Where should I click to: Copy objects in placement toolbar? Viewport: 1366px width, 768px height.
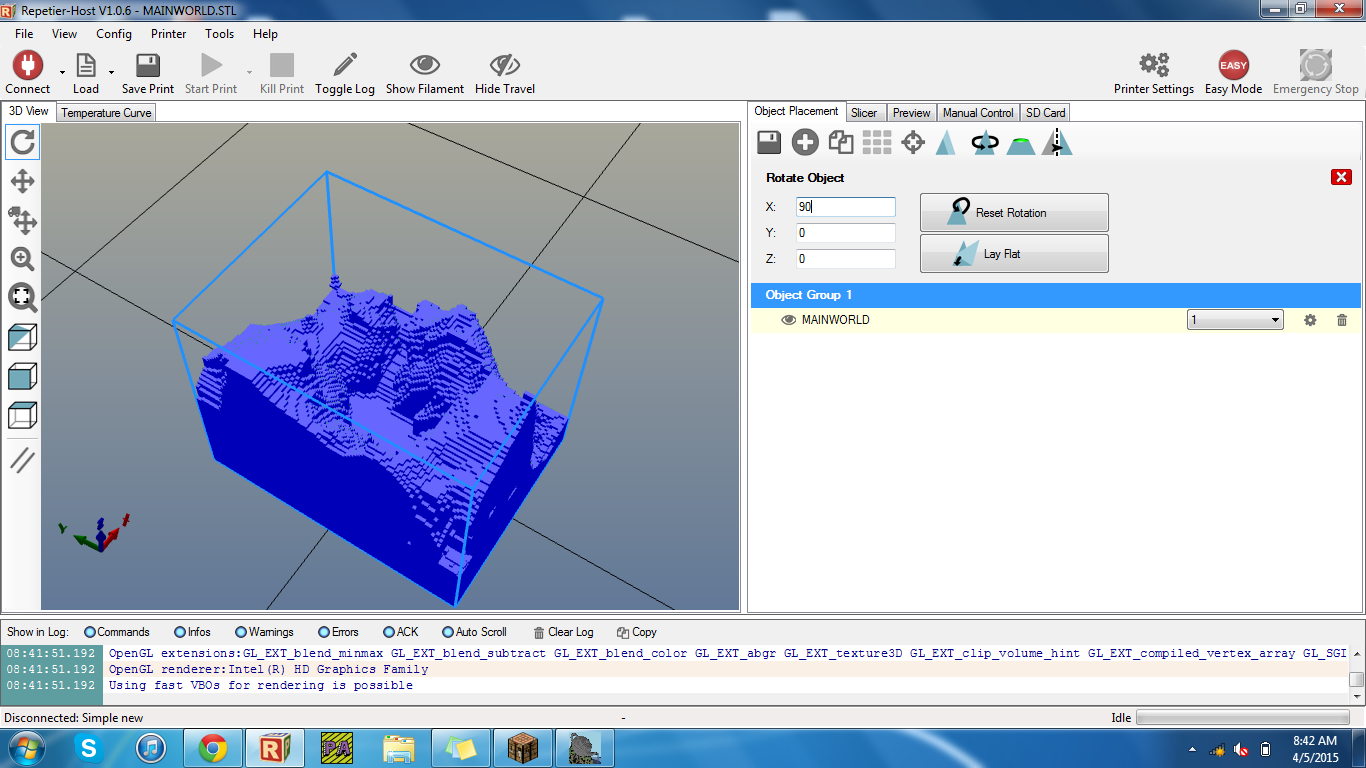[x=841, y=142]
